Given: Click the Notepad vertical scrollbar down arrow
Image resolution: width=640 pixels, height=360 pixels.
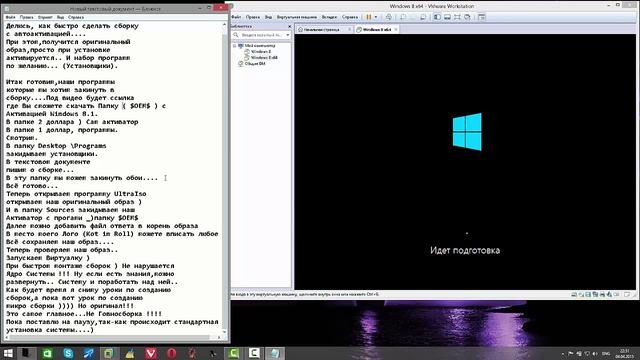Looking at the screenshot, I should pyautogui.click(x=224, y=331).
